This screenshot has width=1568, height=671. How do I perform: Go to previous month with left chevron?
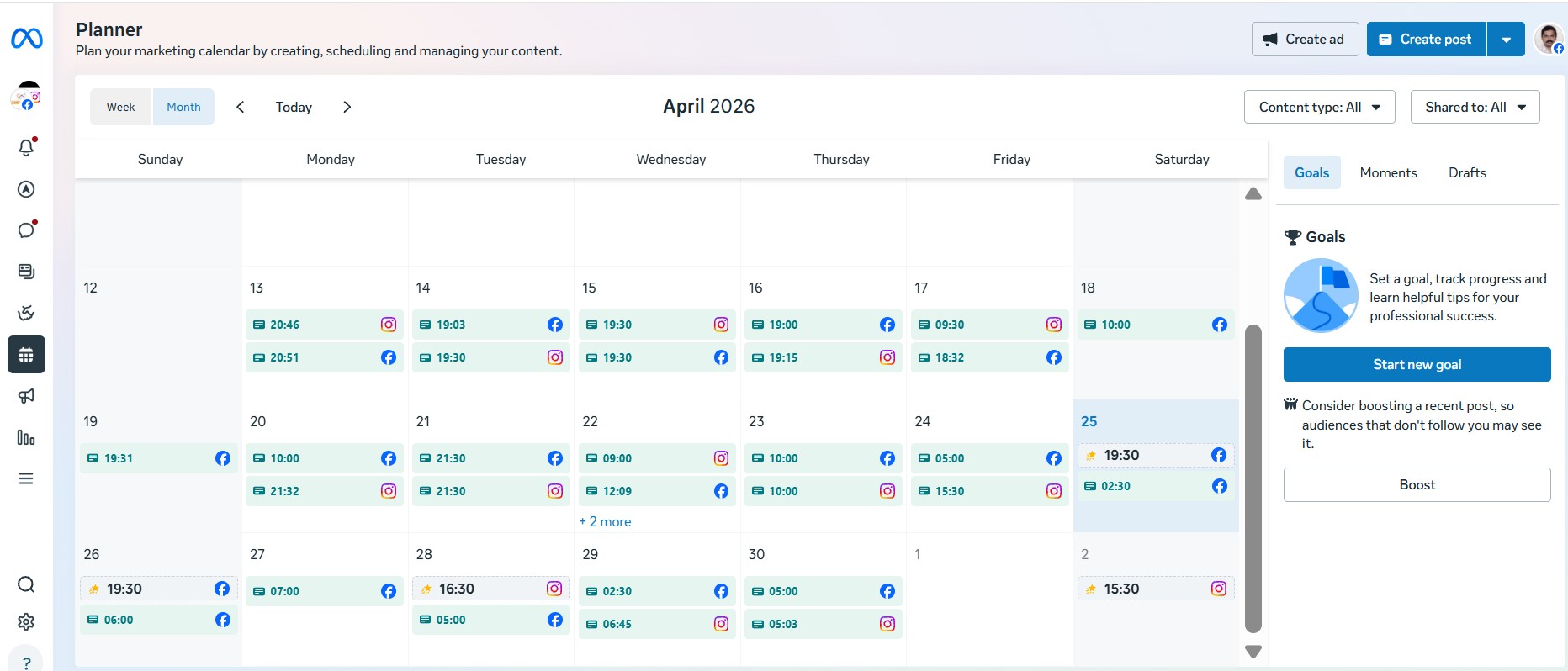click(x=241, y=107)
